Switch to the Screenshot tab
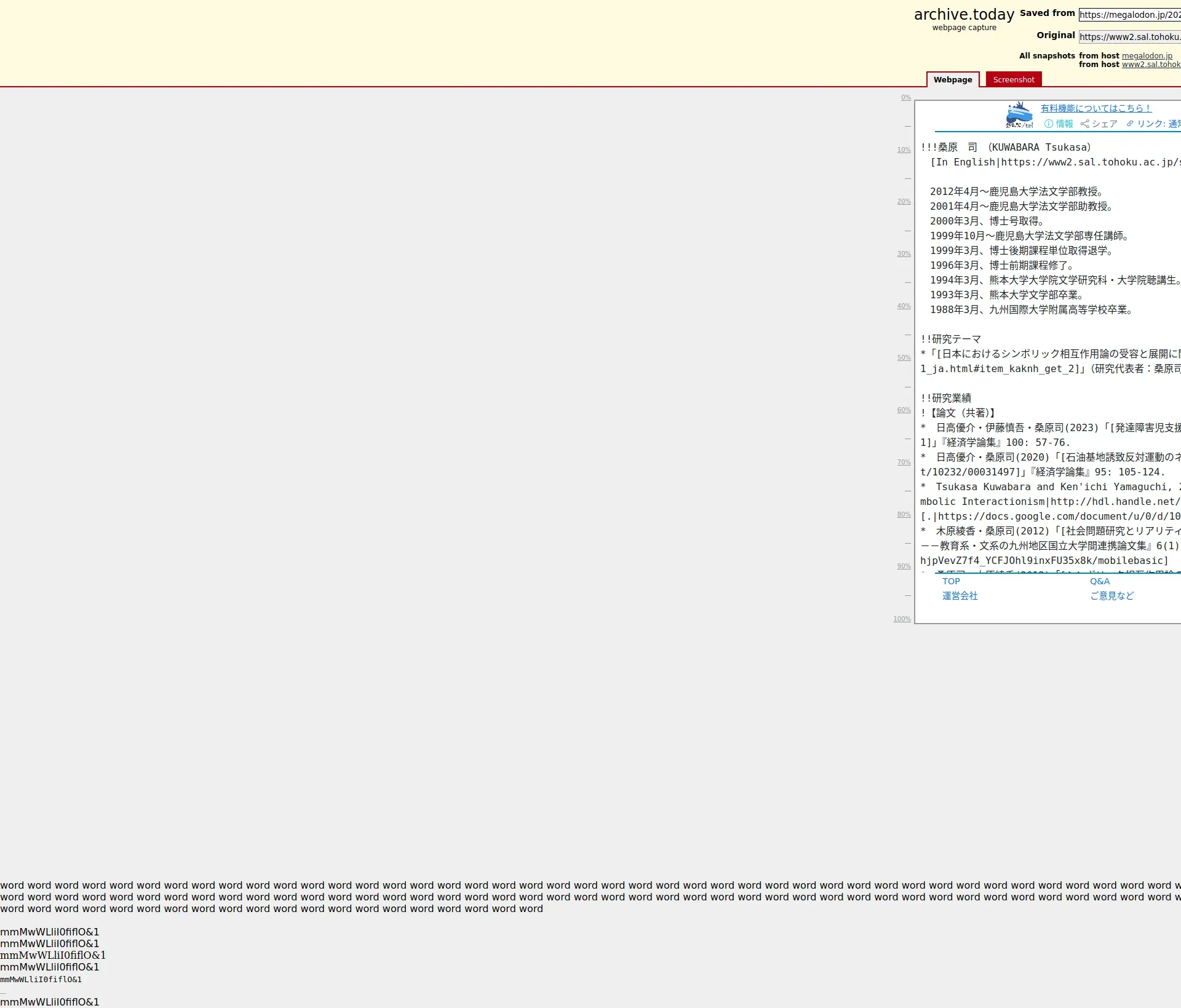 [1013, 79]
